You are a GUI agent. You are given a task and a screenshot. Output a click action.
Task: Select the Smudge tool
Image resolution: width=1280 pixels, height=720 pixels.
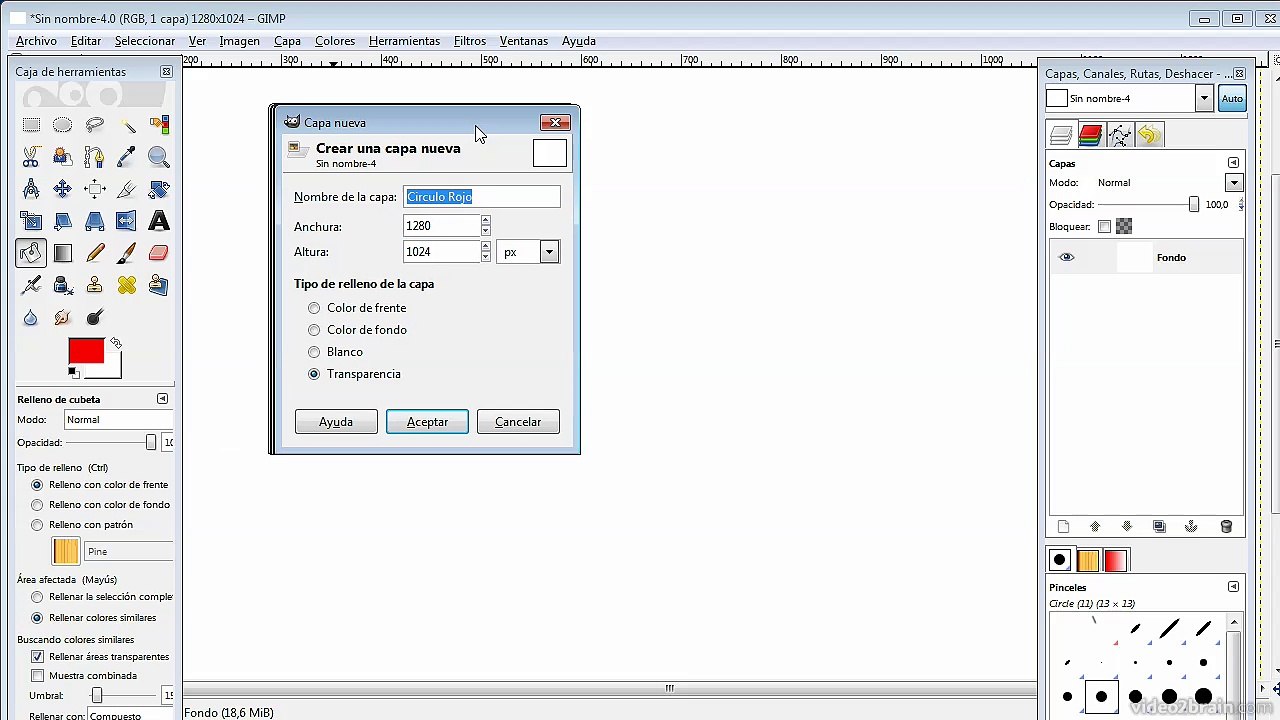(x=63, y=317)
